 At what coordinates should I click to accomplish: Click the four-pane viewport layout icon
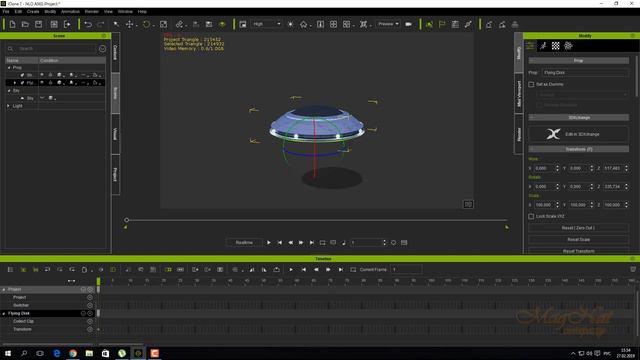[x=333, y=24]
